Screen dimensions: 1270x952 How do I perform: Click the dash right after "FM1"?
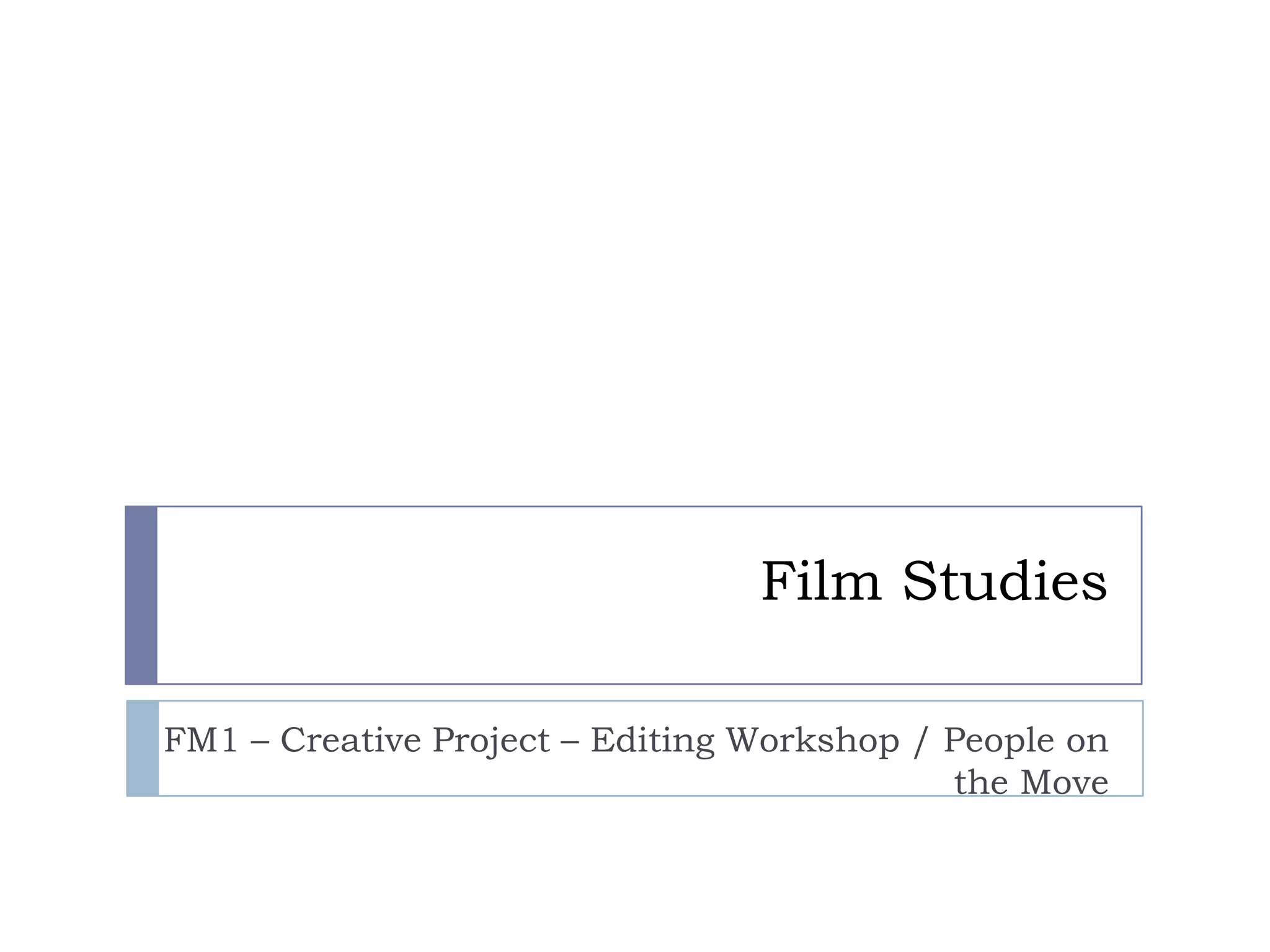(x=259, y=741)
